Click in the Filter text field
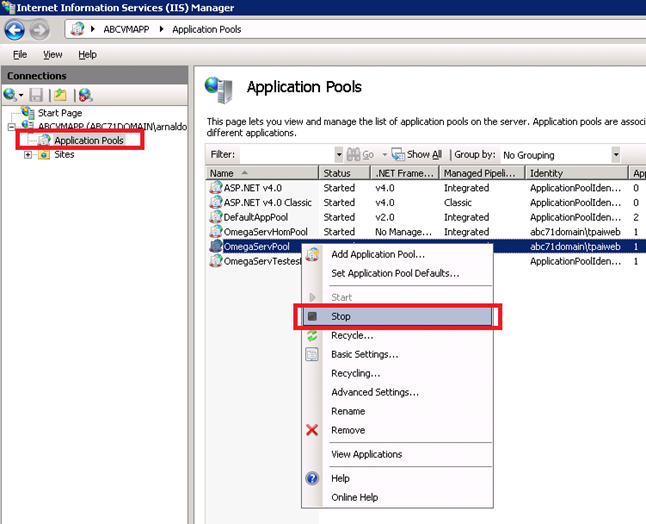 click(286, 155)
